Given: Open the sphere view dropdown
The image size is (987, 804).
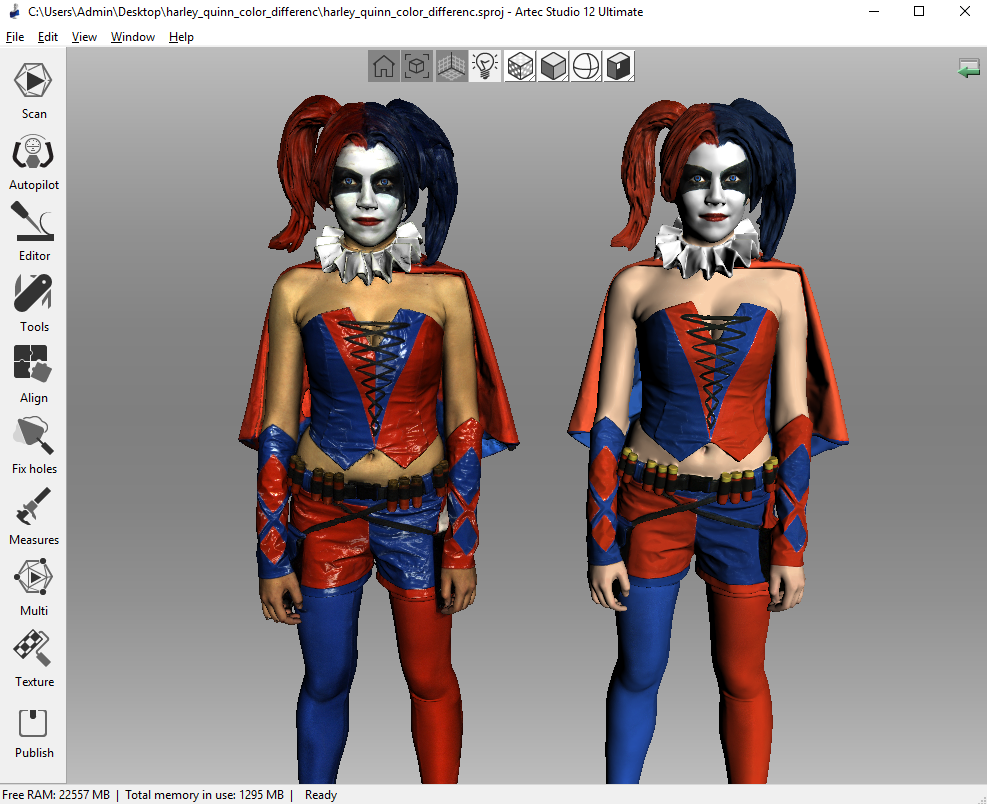Looking at the screenshot, I should (586, 66).
